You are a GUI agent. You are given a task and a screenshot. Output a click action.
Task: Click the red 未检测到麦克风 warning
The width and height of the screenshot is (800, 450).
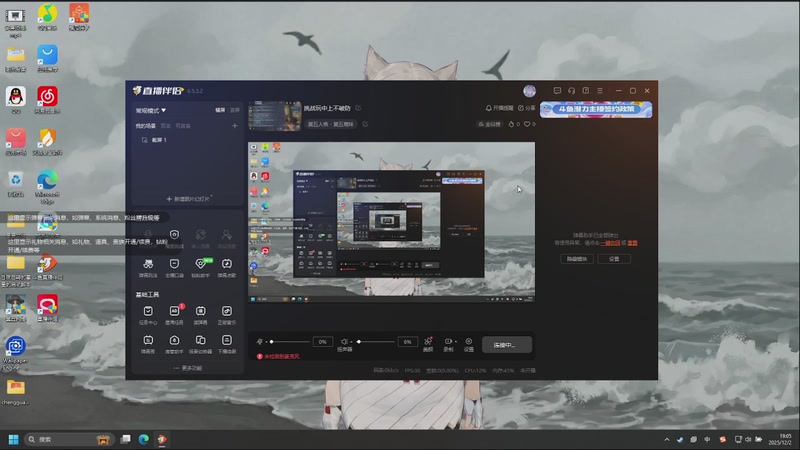[279, 357]
